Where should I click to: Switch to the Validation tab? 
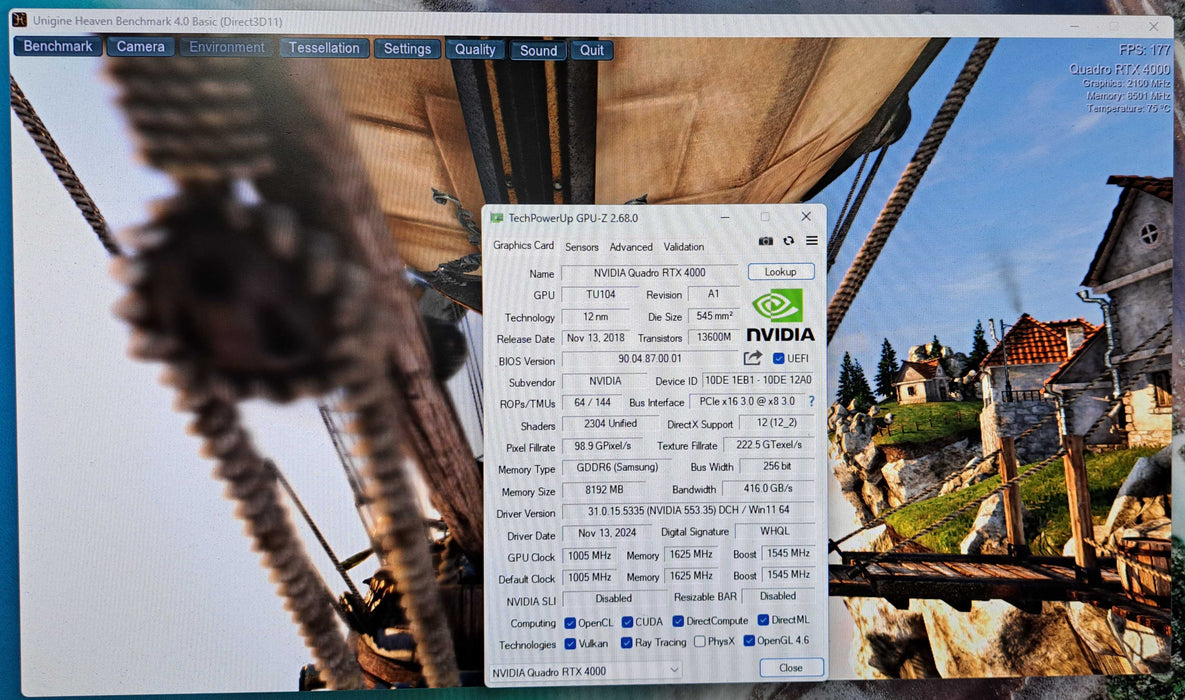coord(683,247)
